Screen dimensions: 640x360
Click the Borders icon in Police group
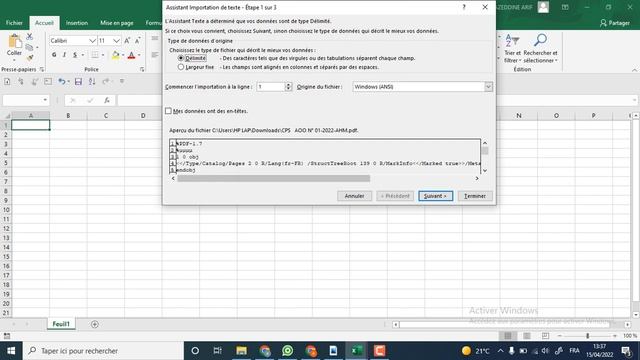95,55
